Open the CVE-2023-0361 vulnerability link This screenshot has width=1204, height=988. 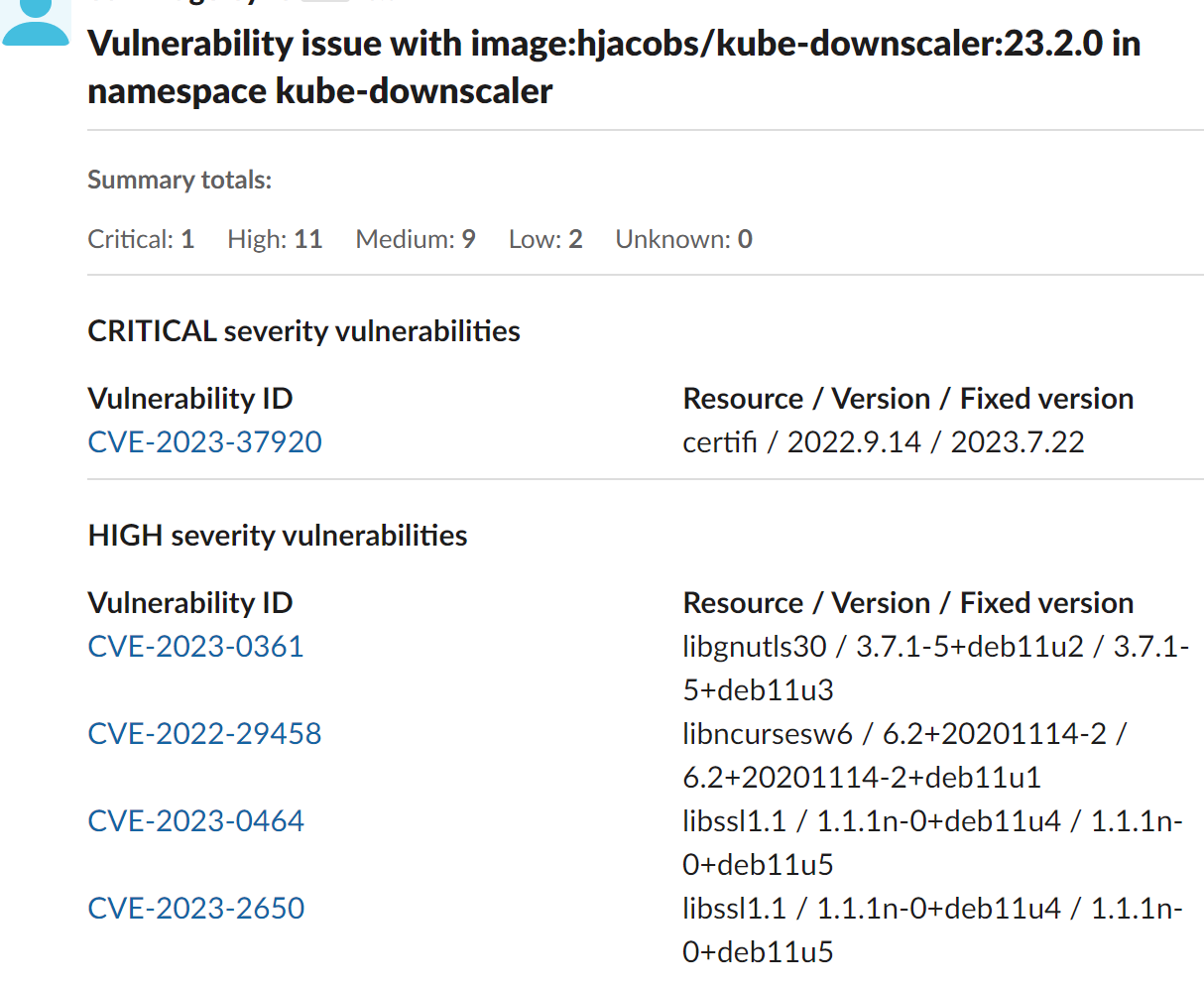point(195,646)
